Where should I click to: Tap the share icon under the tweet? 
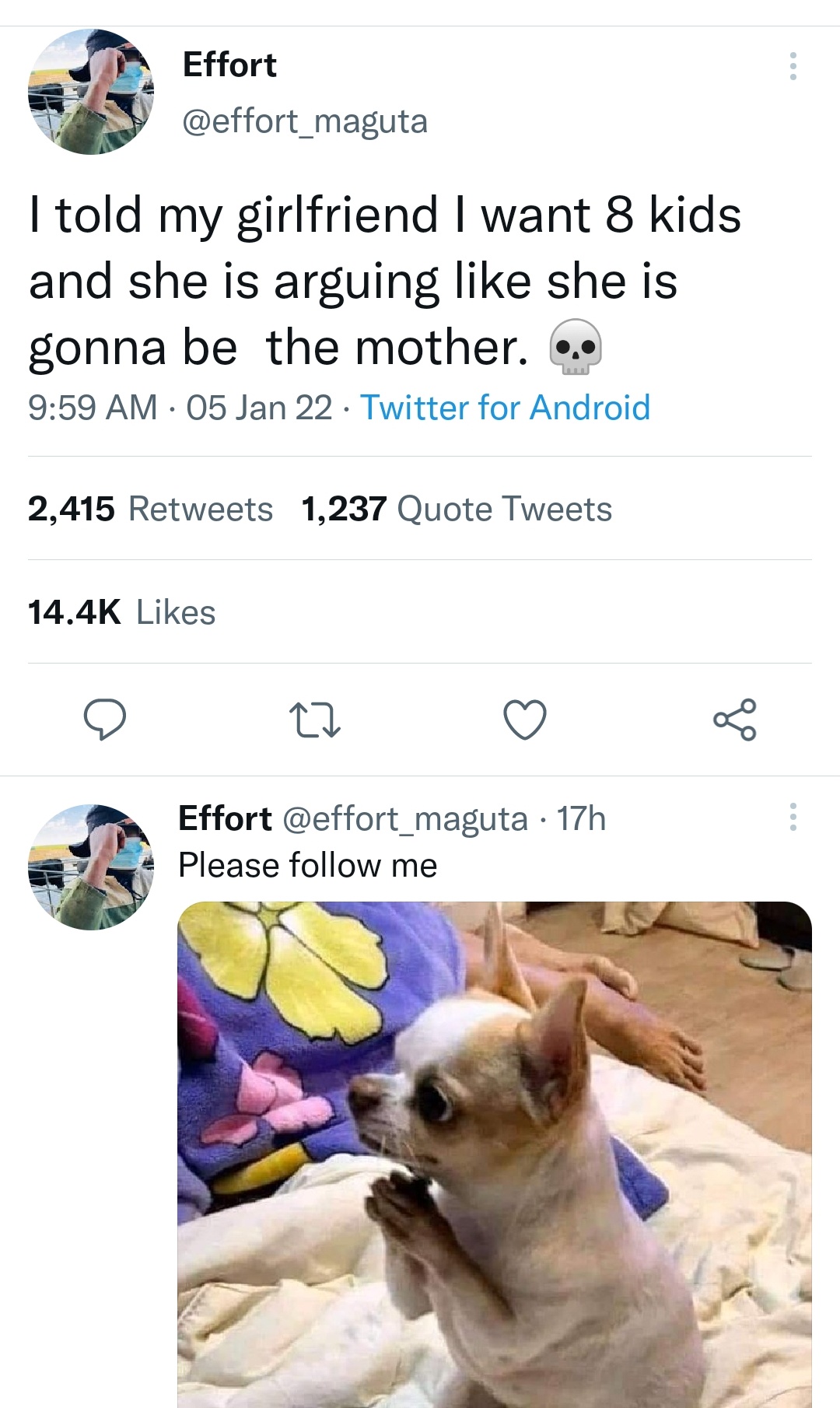coord(734,720)
